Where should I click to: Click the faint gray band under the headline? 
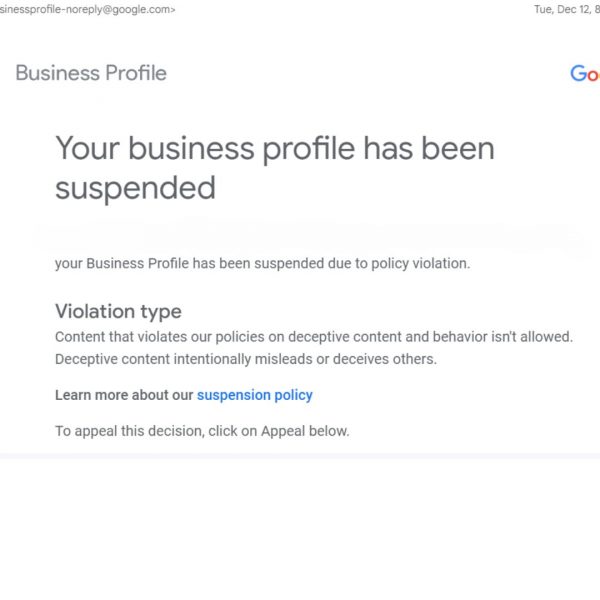(306, 232)
